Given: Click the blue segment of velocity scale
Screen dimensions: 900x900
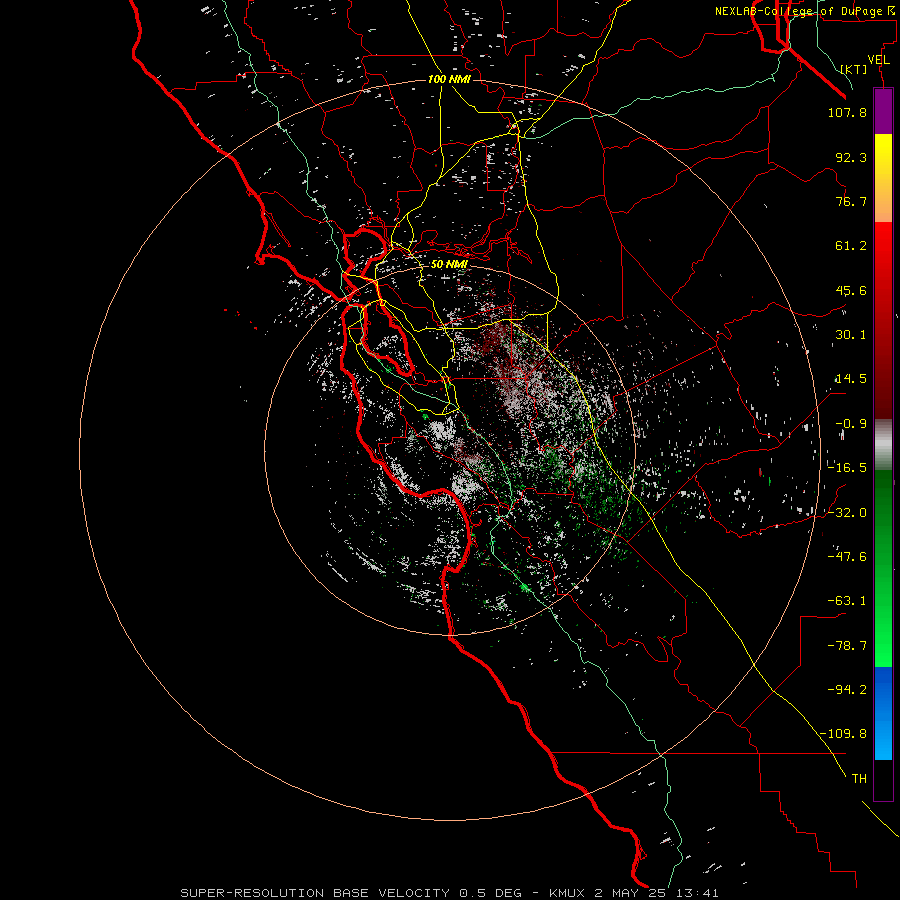Looking at the screenshot, I should 883,713.
